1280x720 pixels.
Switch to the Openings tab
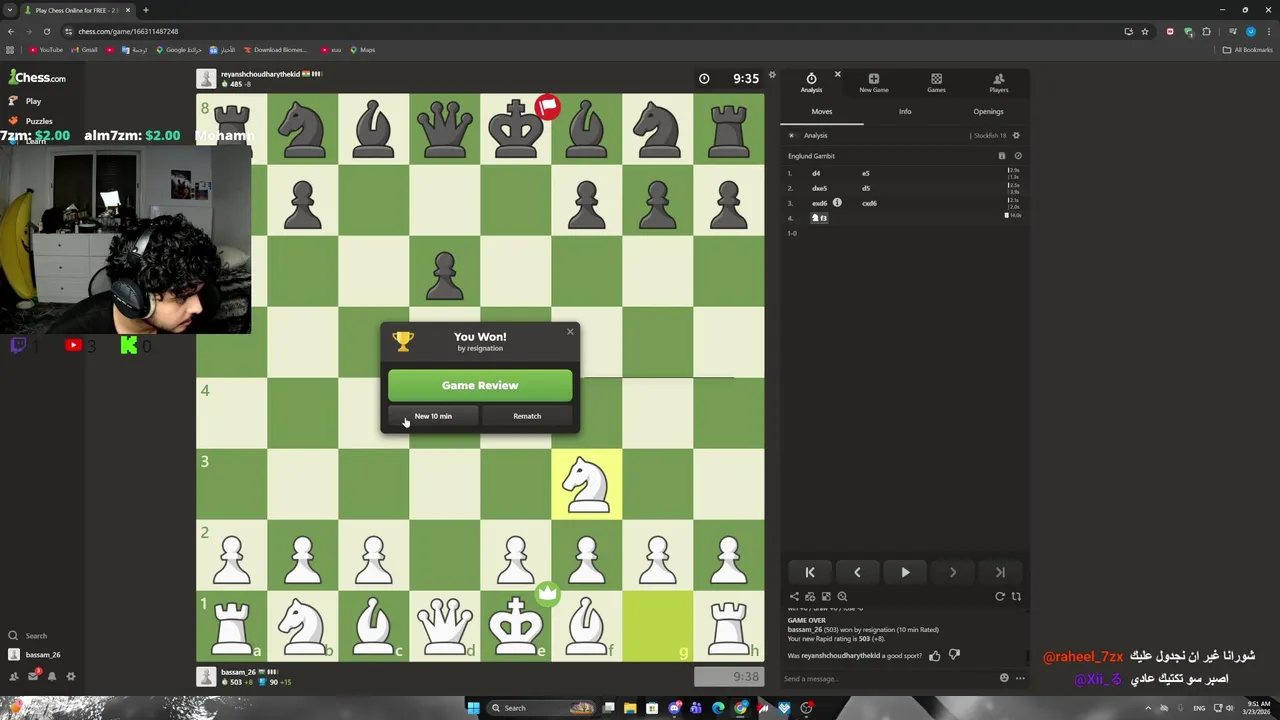point(988,112)
